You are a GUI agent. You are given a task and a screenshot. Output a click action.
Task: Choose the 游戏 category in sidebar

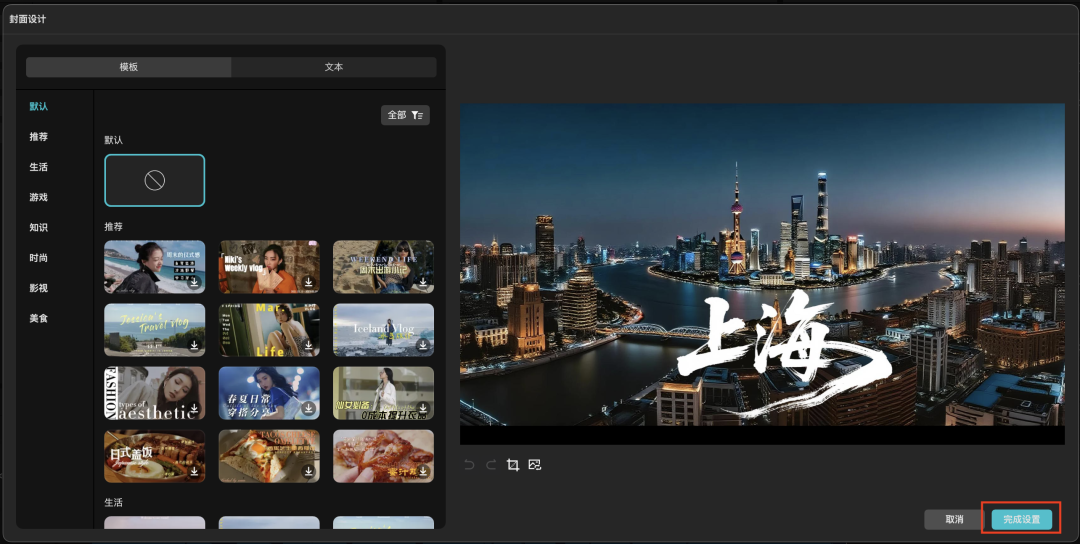(39, 197)
